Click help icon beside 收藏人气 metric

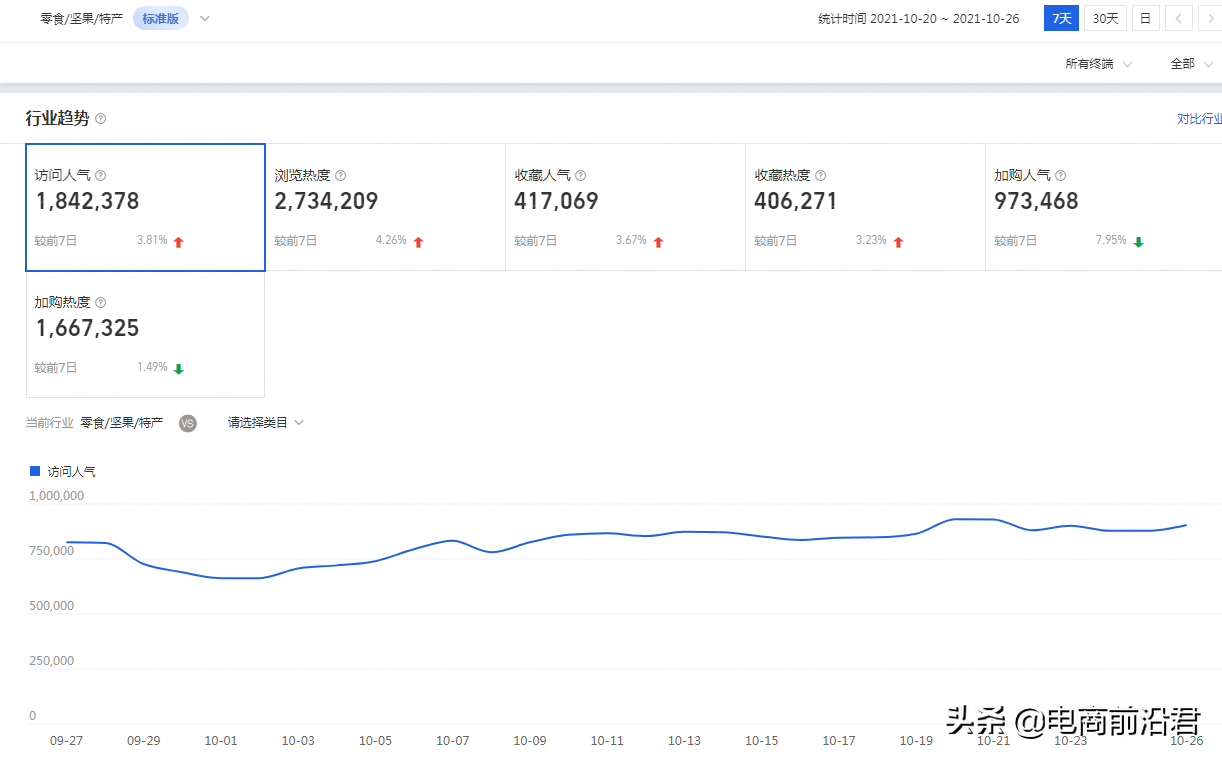(x=580, y=175)
